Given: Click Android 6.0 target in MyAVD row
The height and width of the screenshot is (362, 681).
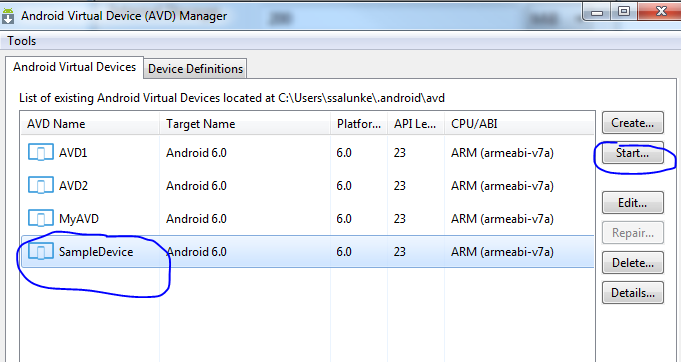Looking at the screenshot, I should (x=196, y=219).
